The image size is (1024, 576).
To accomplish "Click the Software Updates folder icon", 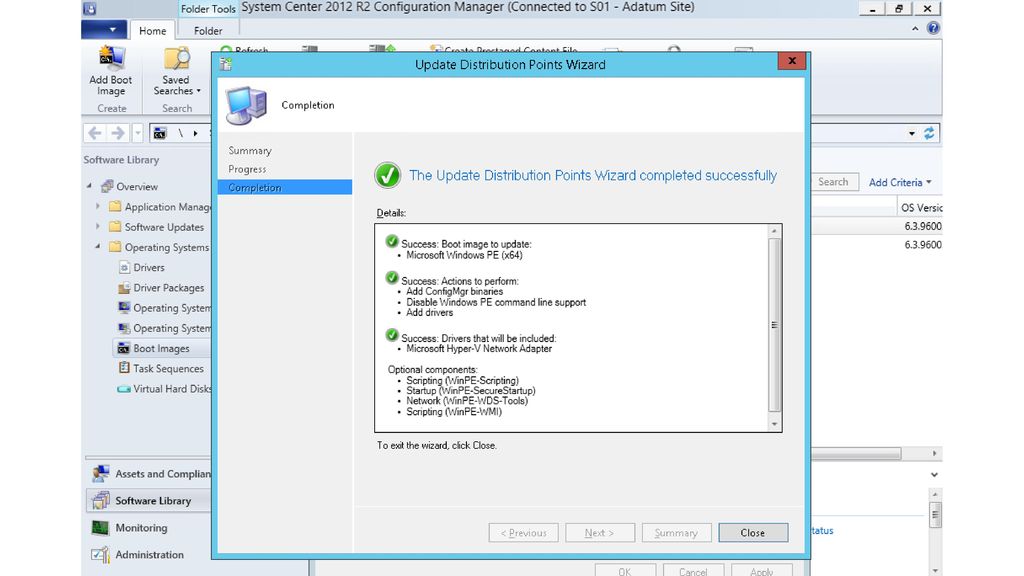I will pyautogui.click(x=115, y=227).
